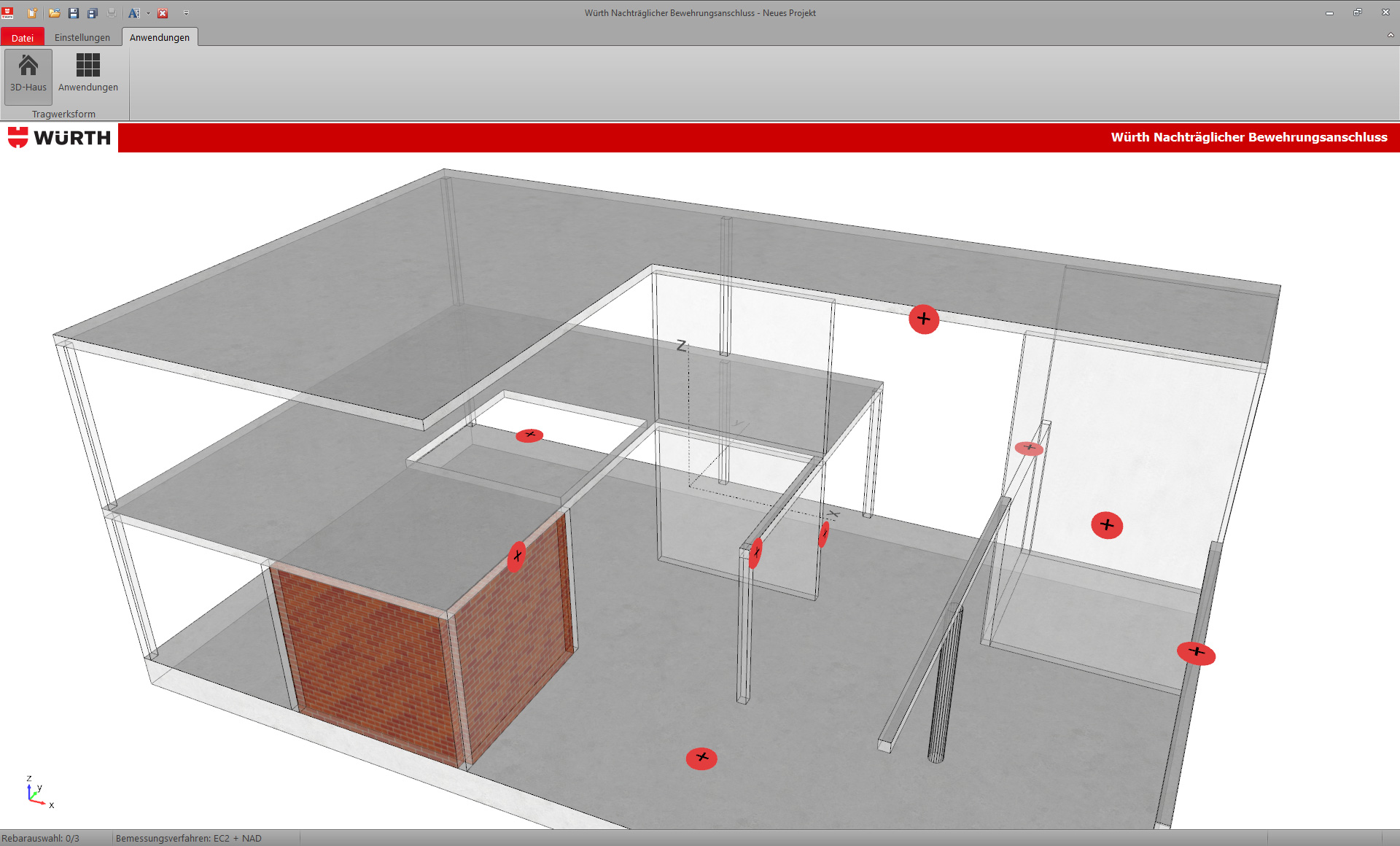Open the quick access toolbar customize dropdown
The height and width of the screenshot is (846, 1400).
click(x=186, y=13)
